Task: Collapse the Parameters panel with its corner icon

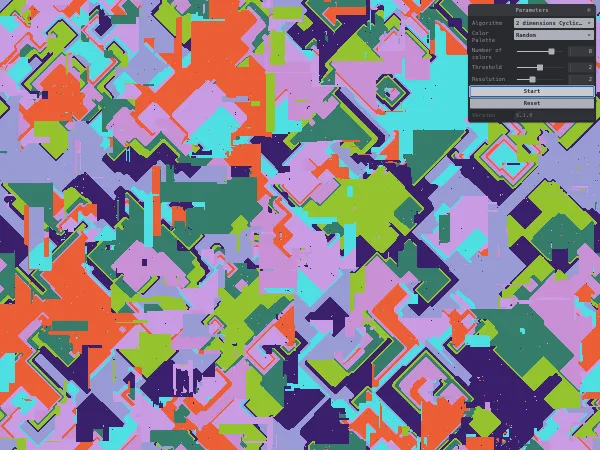Action: (x=589, y=10)
